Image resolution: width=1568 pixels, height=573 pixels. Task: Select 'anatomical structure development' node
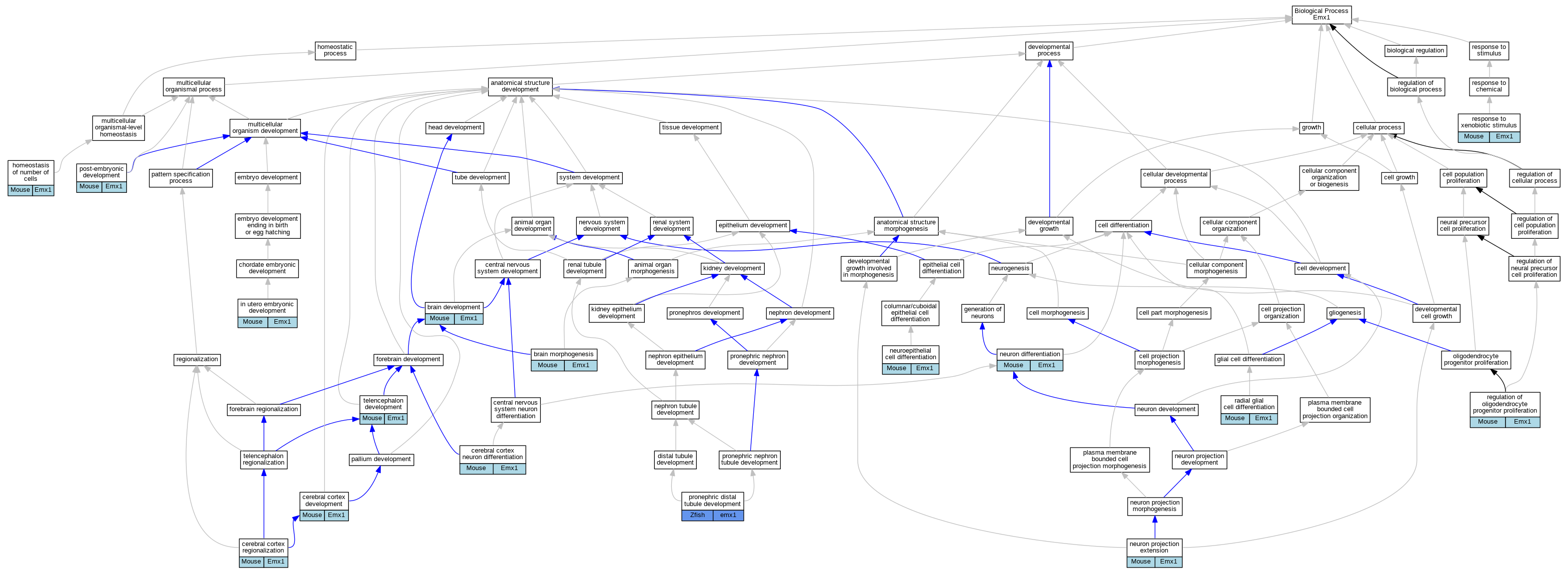(520, 86)
